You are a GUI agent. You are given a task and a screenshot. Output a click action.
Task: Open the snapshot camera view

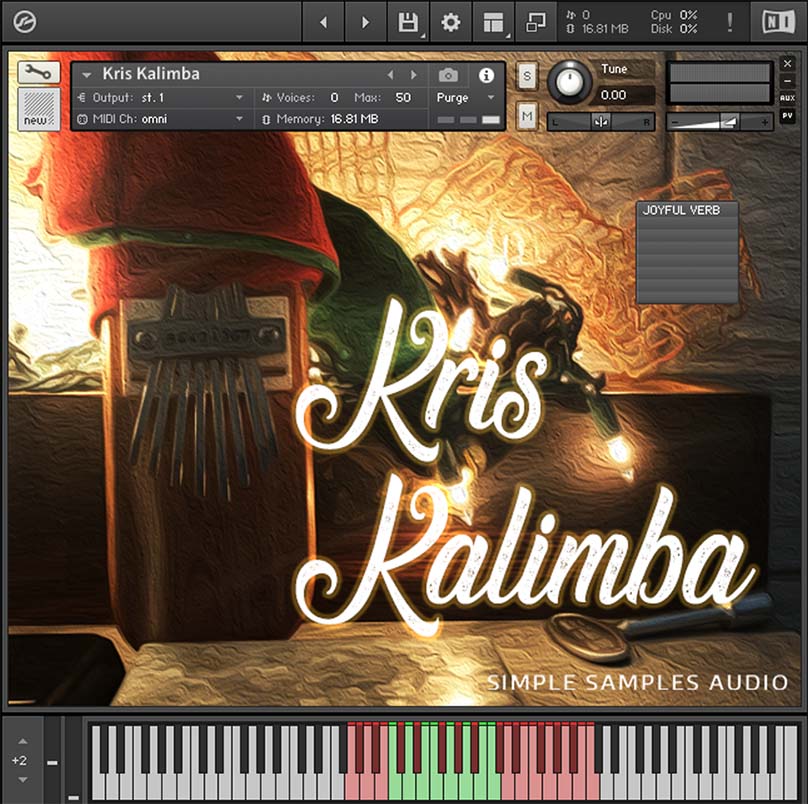tap(448, 75)
